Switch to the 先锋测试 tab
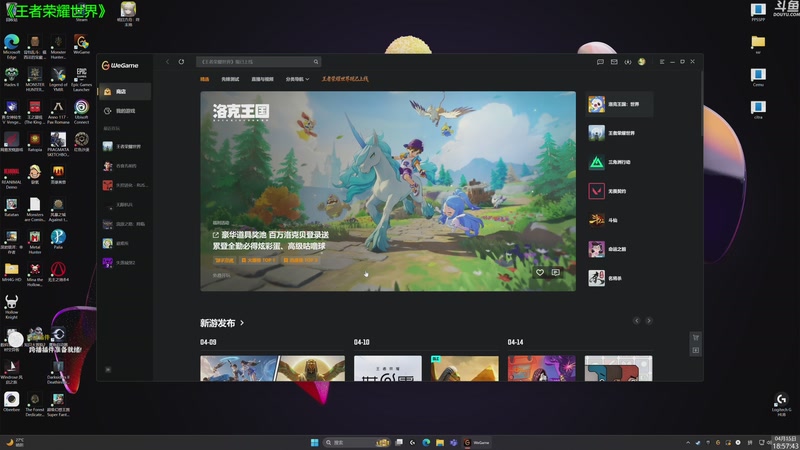 (230, 79)
